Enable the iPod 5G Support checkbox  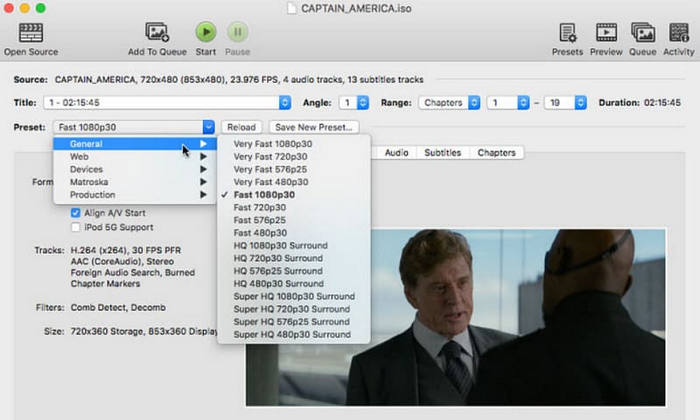(x=75, y=227)
